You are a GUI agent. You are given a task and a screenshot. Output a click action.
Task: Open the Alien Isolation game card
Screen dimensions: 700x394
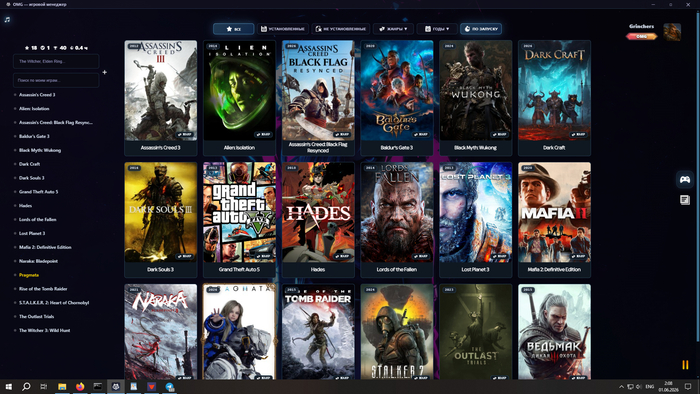239,98
